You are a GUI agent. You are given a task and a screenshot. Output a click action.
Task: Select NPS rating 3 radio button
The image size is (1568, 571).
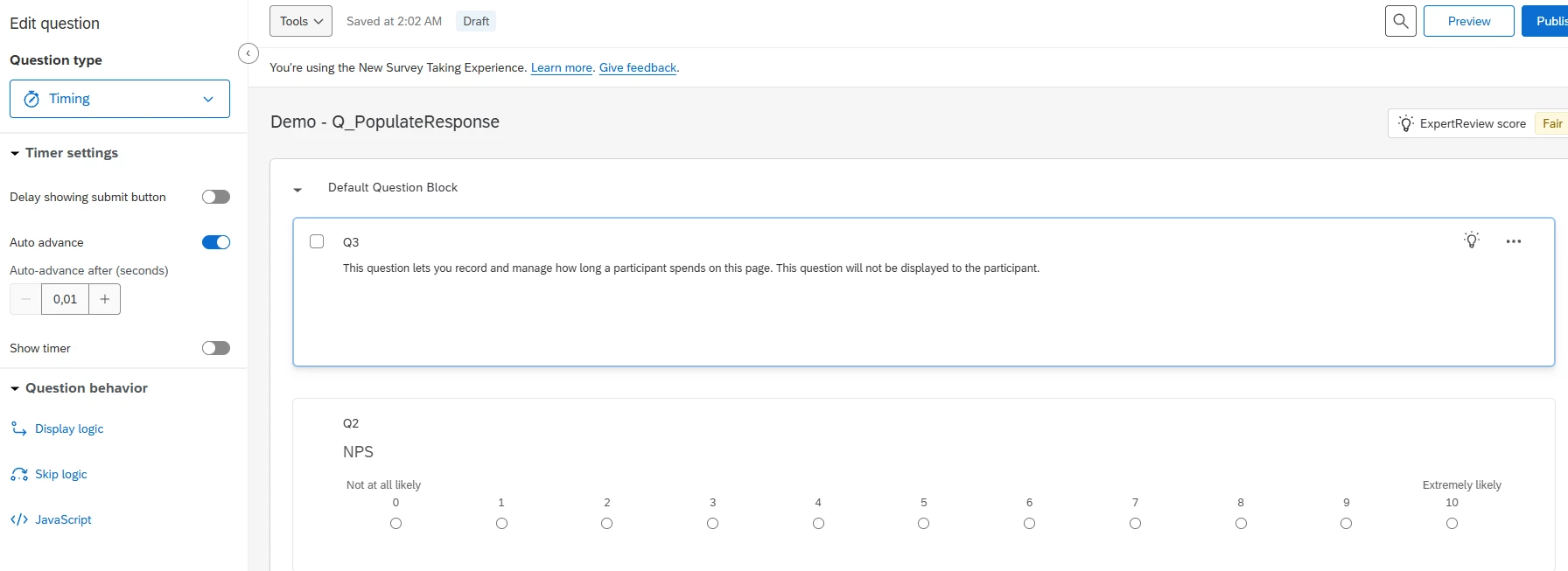712,523
